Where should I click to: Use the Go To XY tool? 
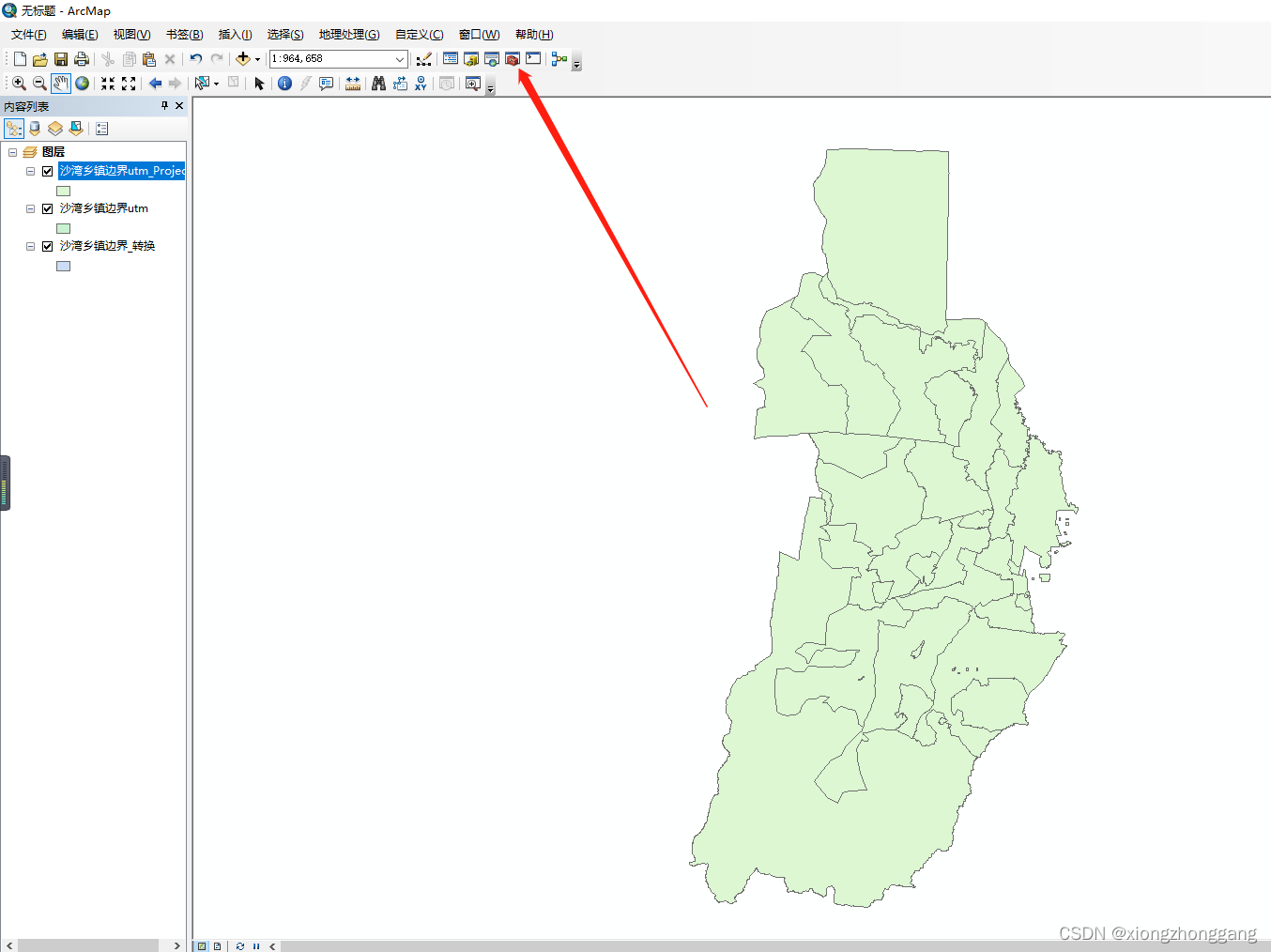click(421, 83)
